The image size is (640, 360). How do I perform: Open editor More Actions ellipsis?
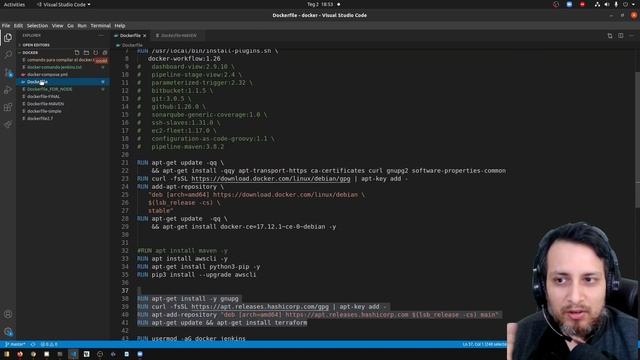point(631,36)
